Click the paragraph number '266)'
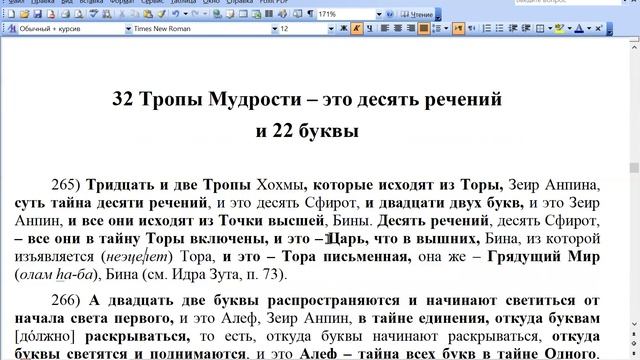The image size is (640, 360). pyautogui.click(x=66, y=300)
